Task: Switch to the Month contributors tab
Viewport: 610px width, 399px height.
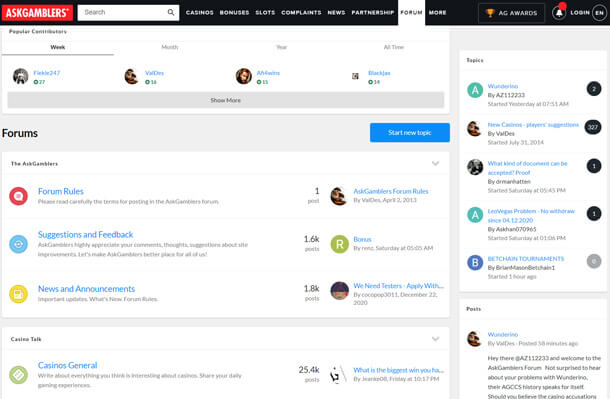Action: 170,47
